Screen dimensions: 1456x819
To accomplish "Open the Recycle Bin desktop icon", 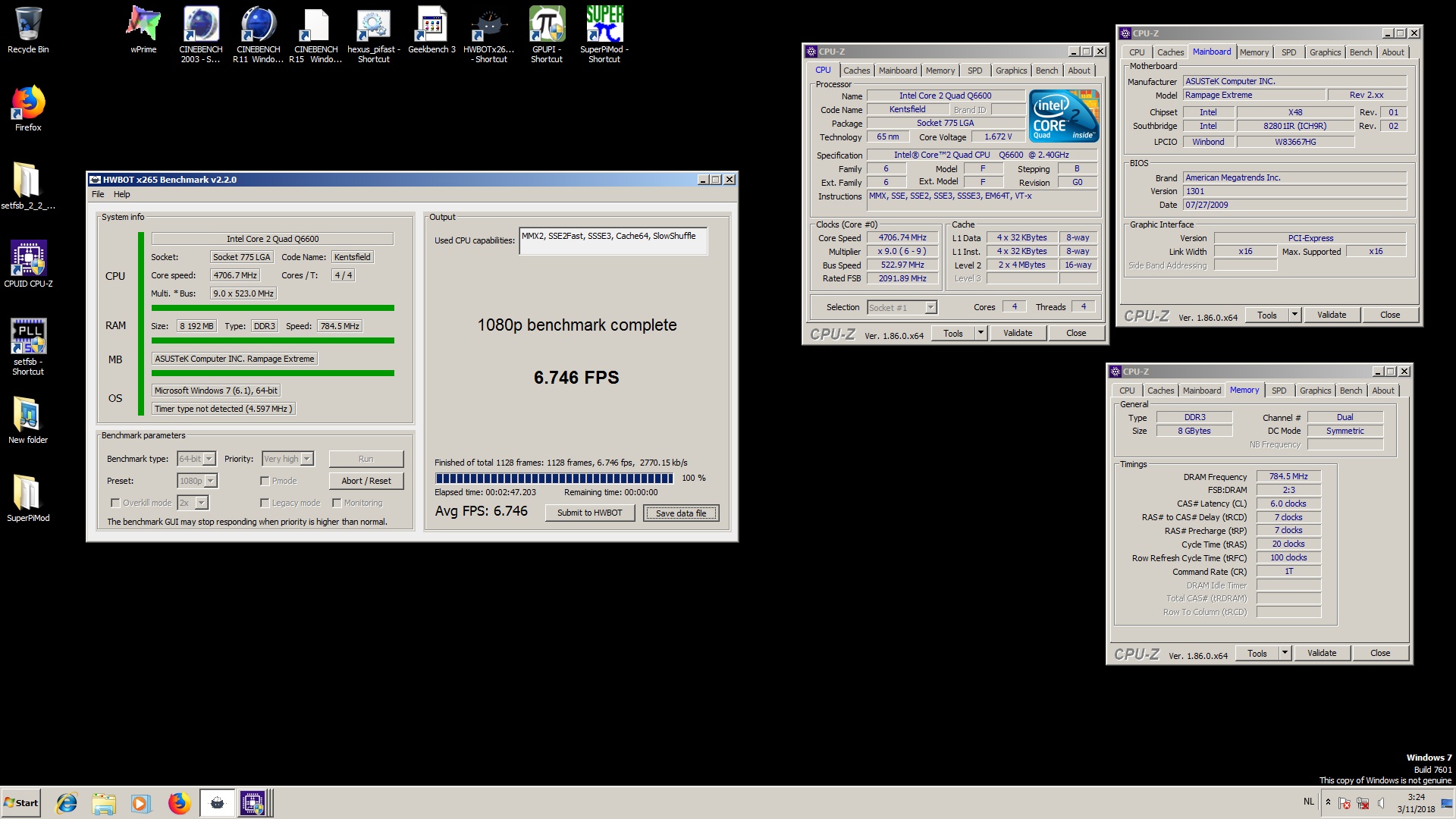I will [28, 30].
